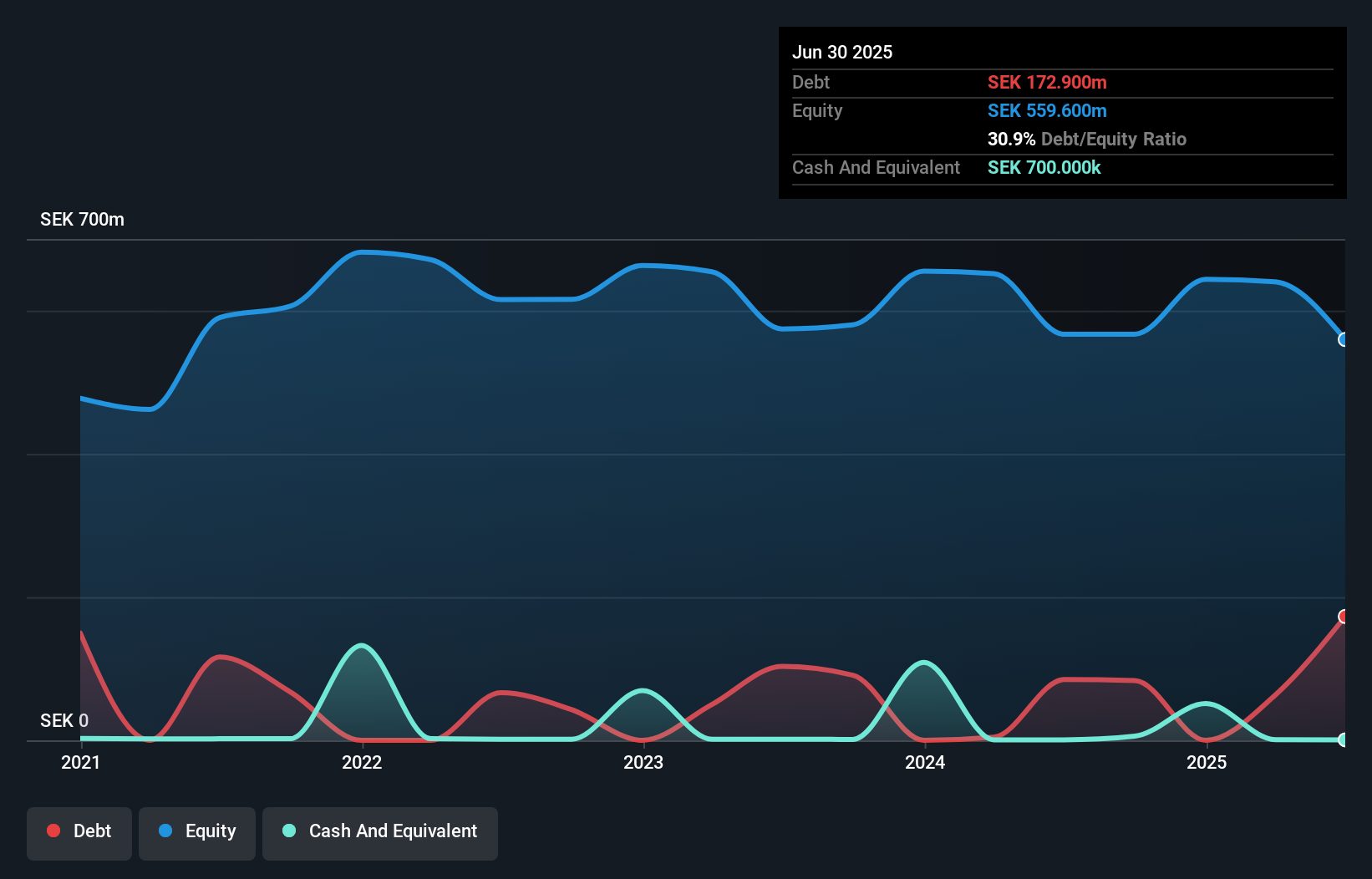Viewport: 1372px width, 879px height.
Task: Select the red debt endpoint marker on the chart
Action: pyautogui.click(x=1343, y=617)
